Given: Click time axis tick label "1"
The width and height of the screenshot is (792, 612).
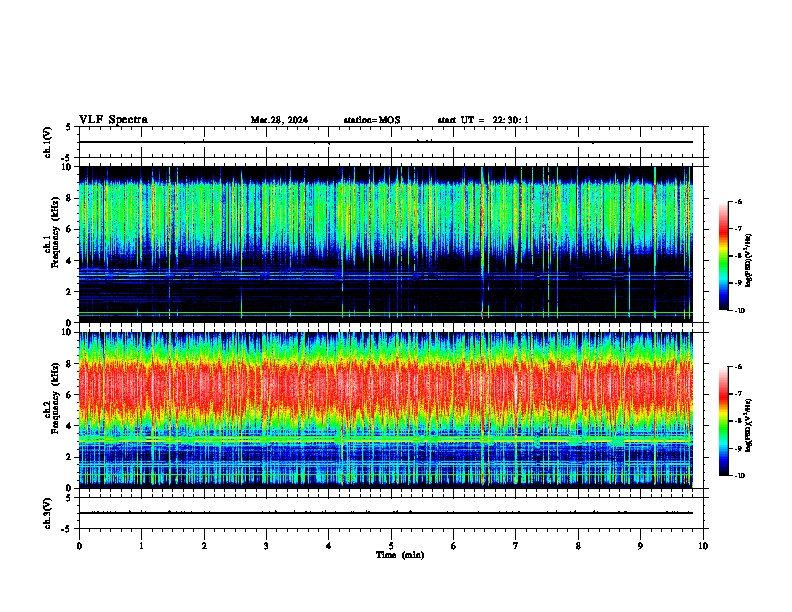Looking at the screenshot, I should pos(141,546).
